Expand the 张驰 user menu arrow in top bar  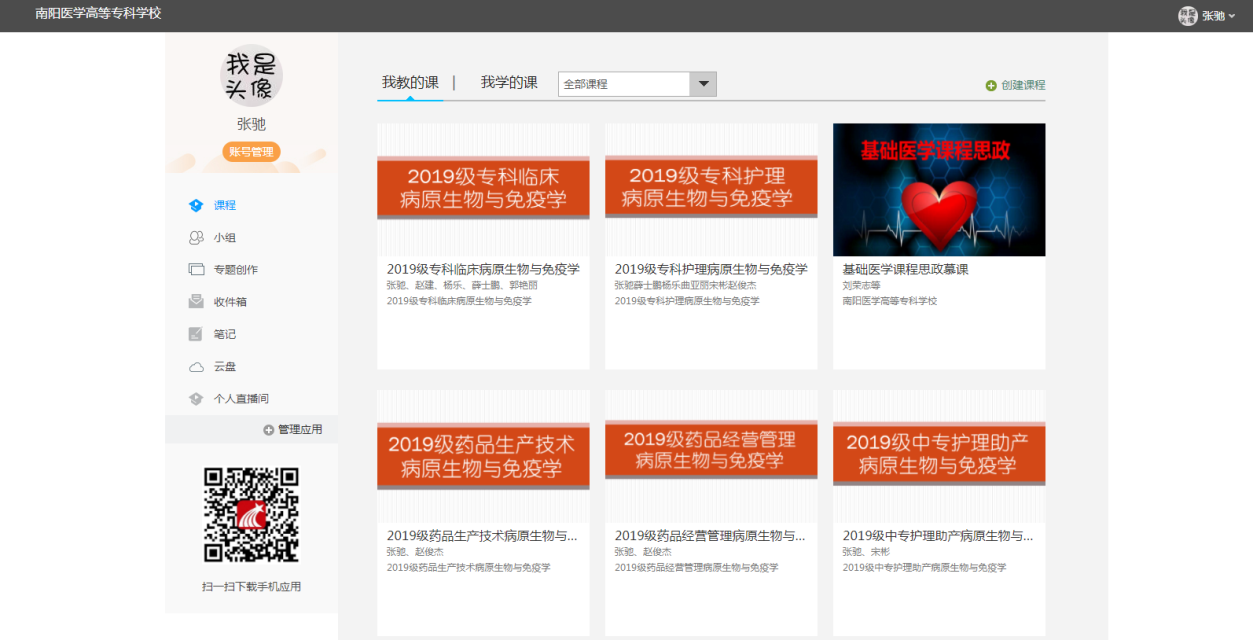pos(1232,17)
